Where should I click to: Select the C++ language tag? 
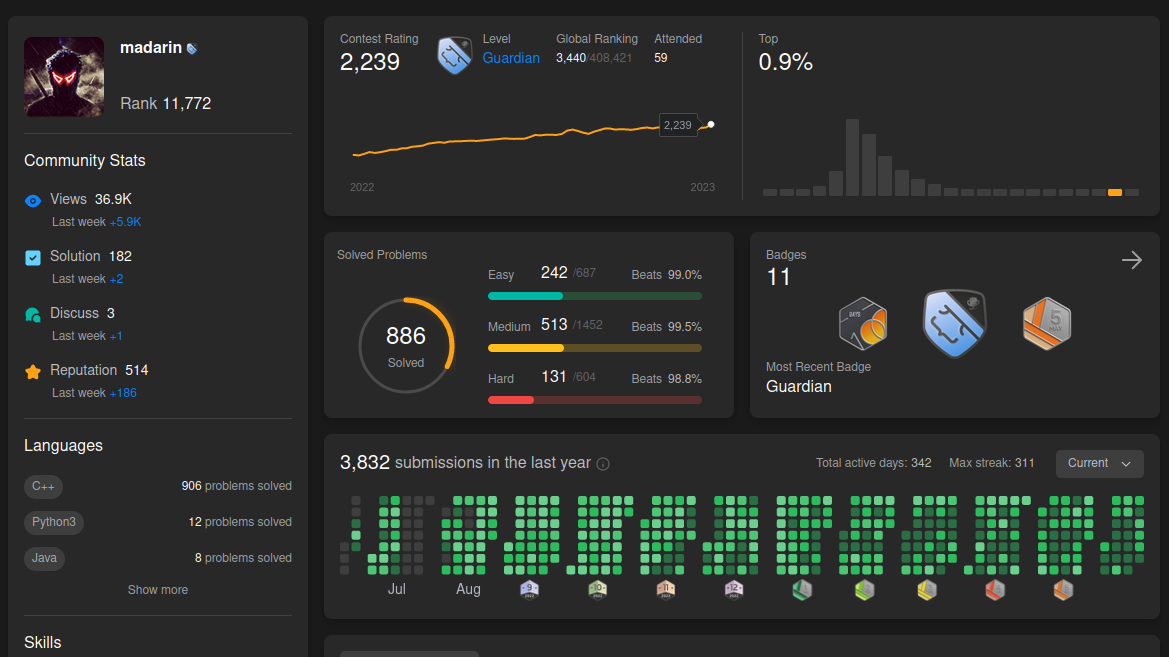pos(43,486)
